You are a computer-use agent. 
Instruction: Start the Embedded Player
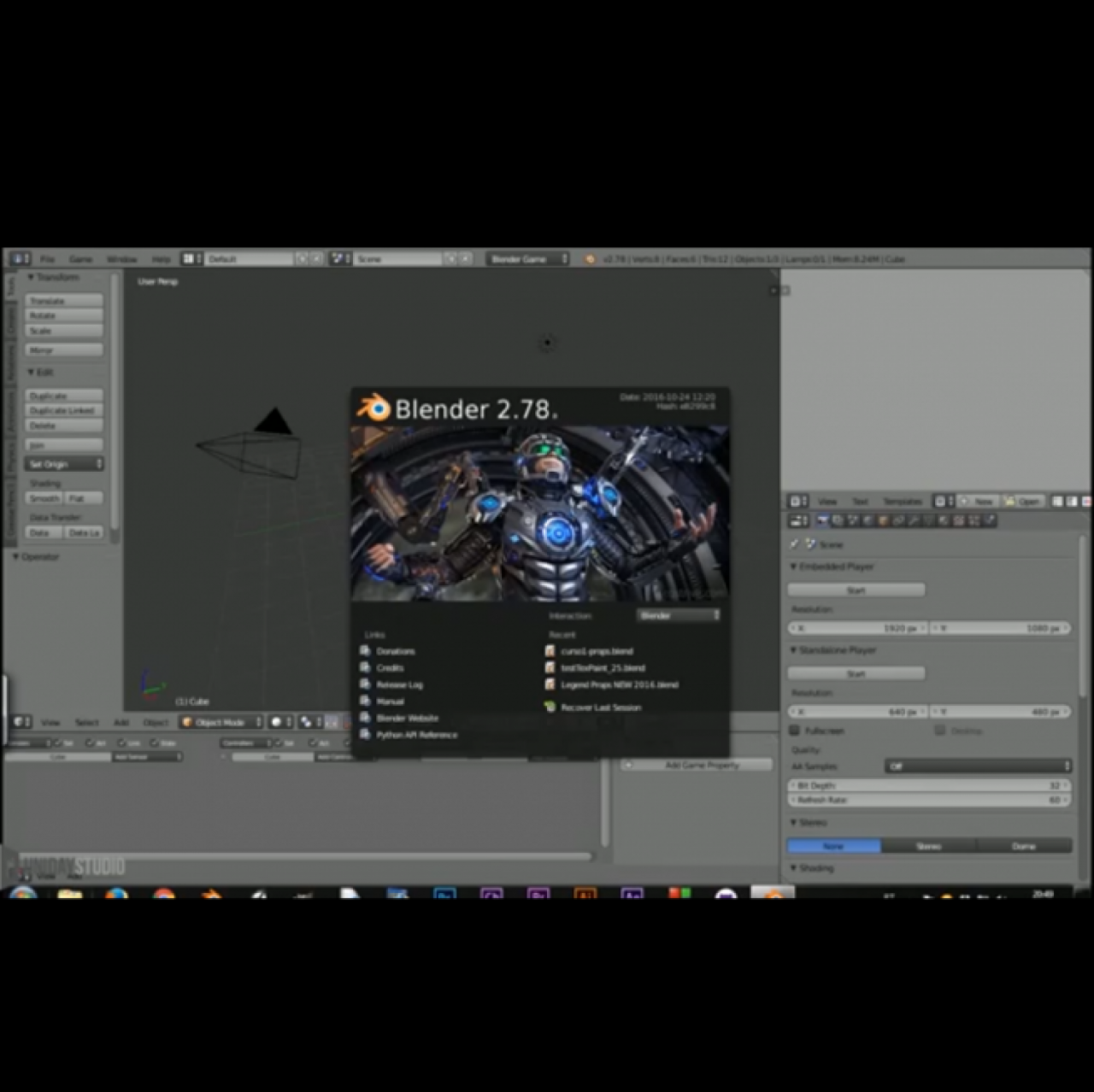(856, 590)
